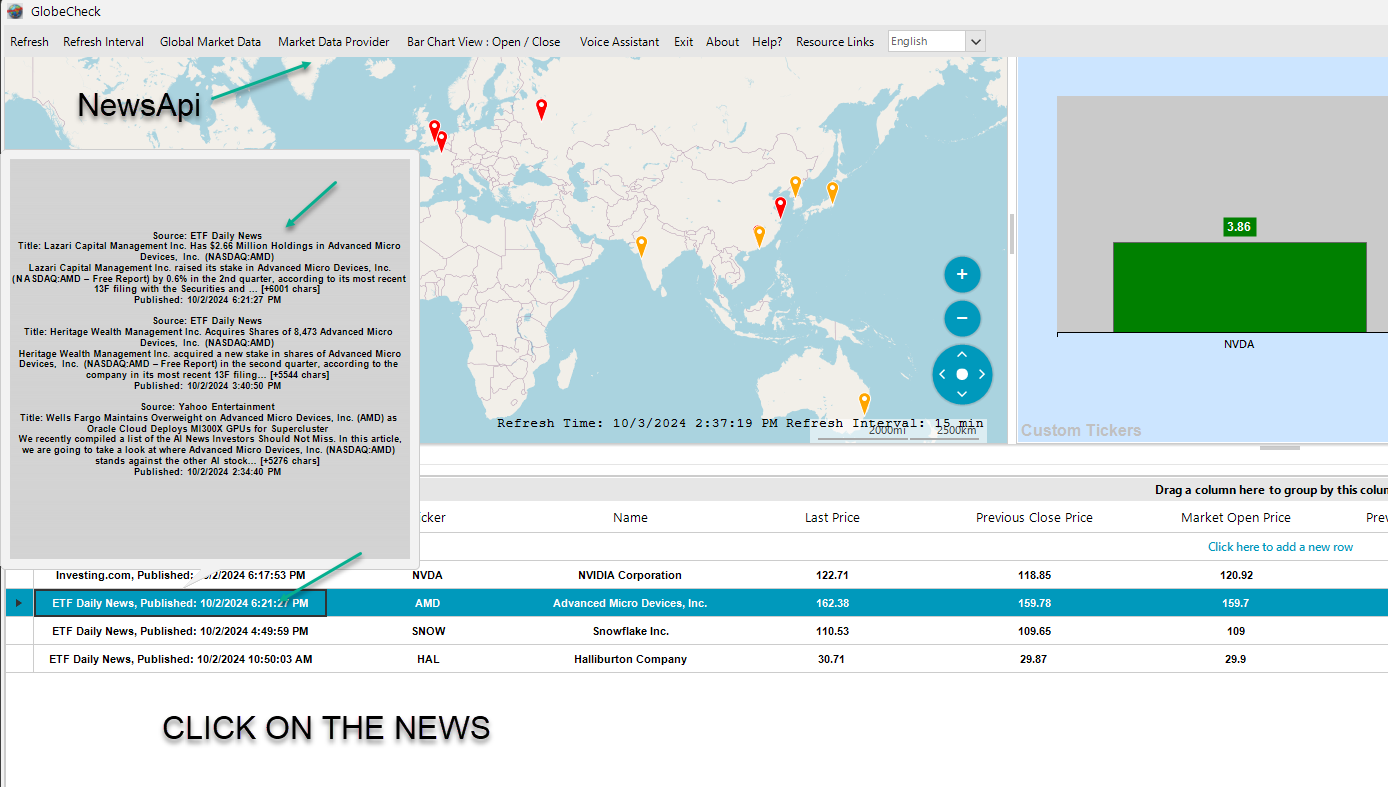Click the Refresh menu item
The height and width of the screenshot is (787, 1388).
tap(29, 42)
